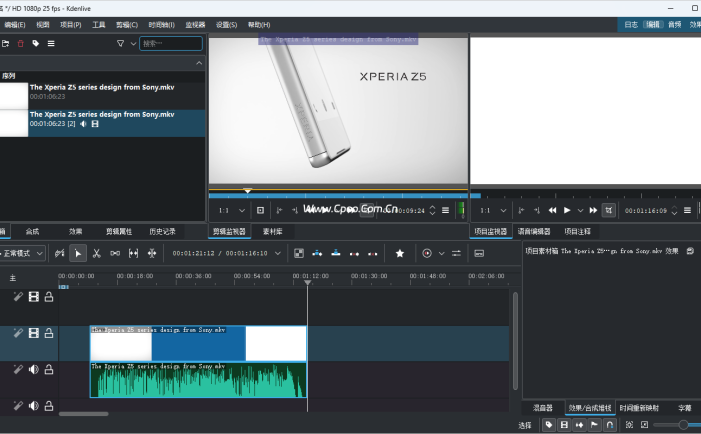Click the add clip icon in project bin
The height and width of the screenshot is (434, 701).
pyautogui.click(x=5, y=43)
